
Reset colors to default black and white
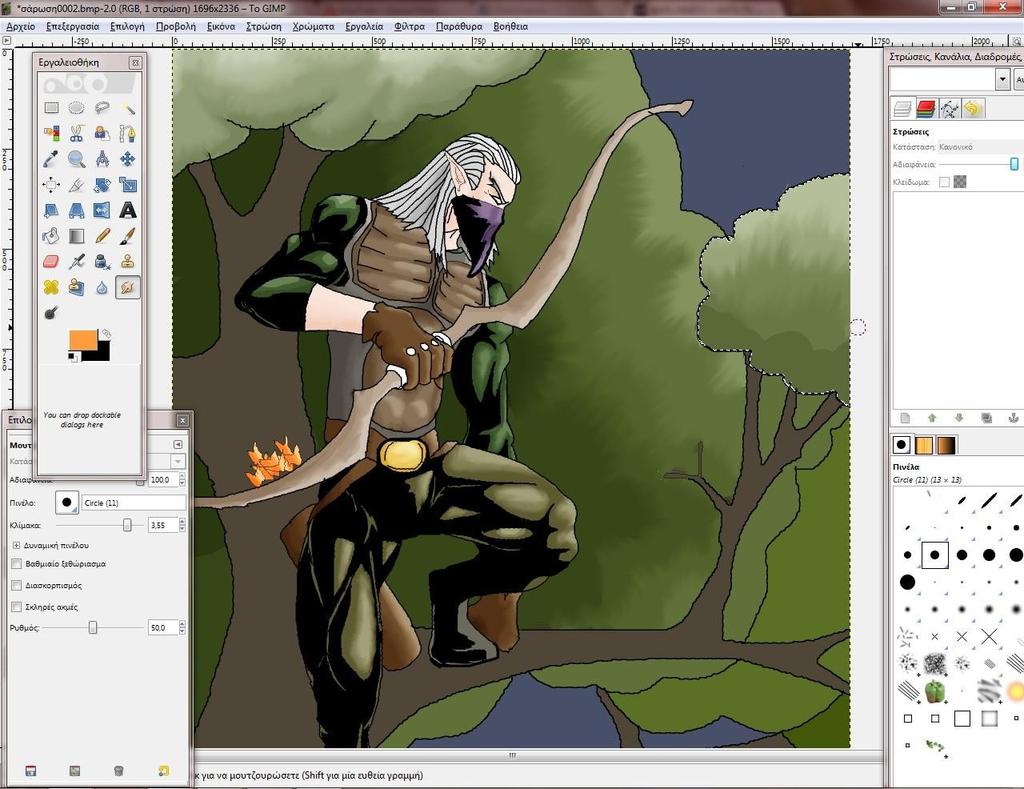coord(72,357)
